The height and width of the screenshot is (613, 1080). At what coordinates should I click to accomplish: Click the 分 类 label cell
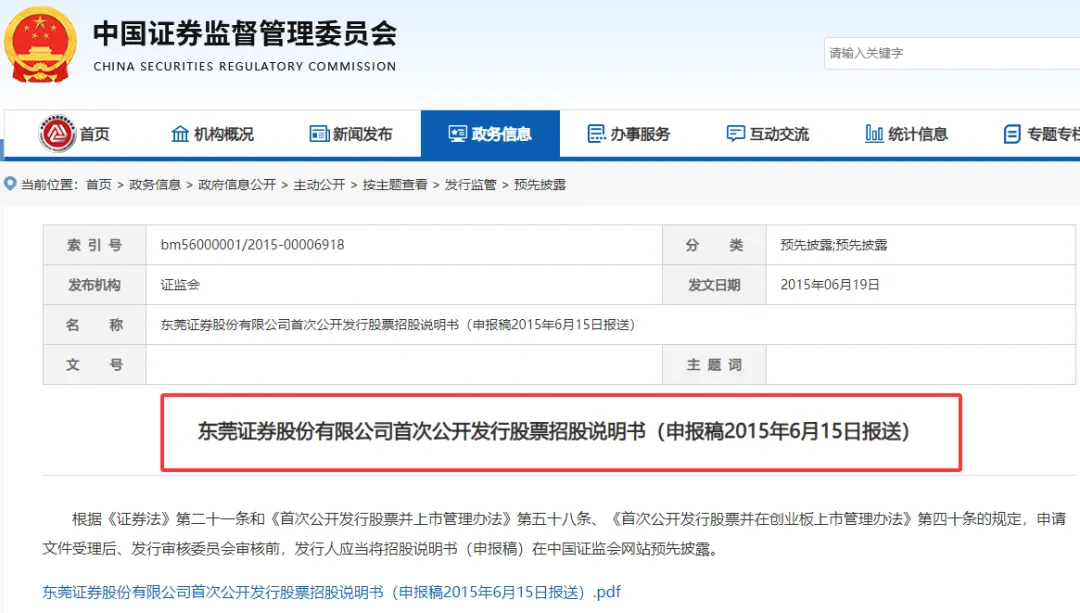(x=714, y=245)
